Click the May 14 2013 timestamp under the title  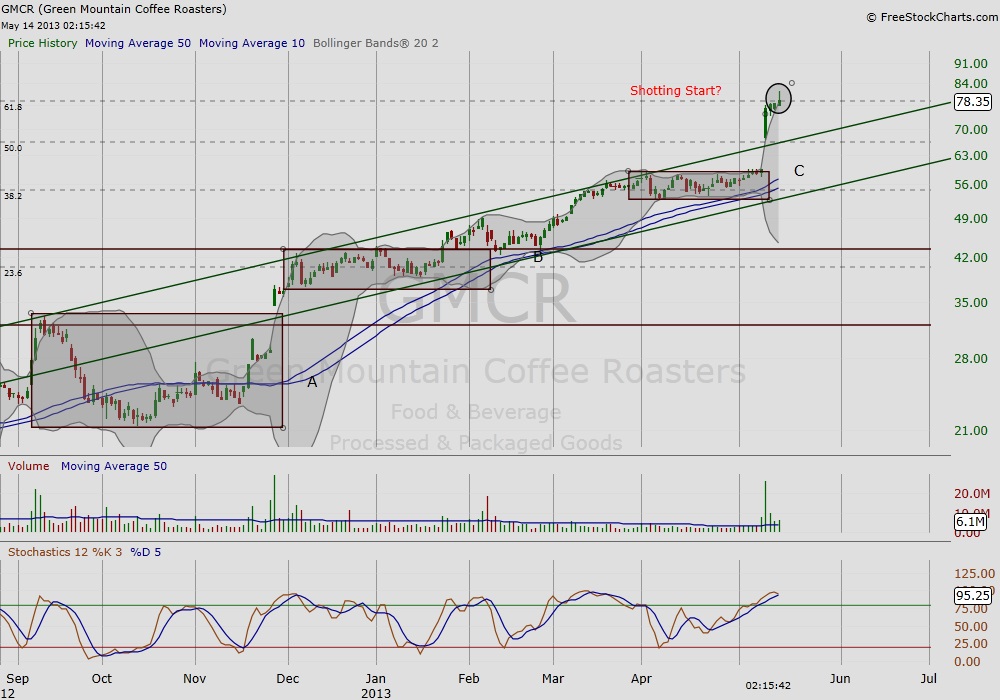coord(53,26)
